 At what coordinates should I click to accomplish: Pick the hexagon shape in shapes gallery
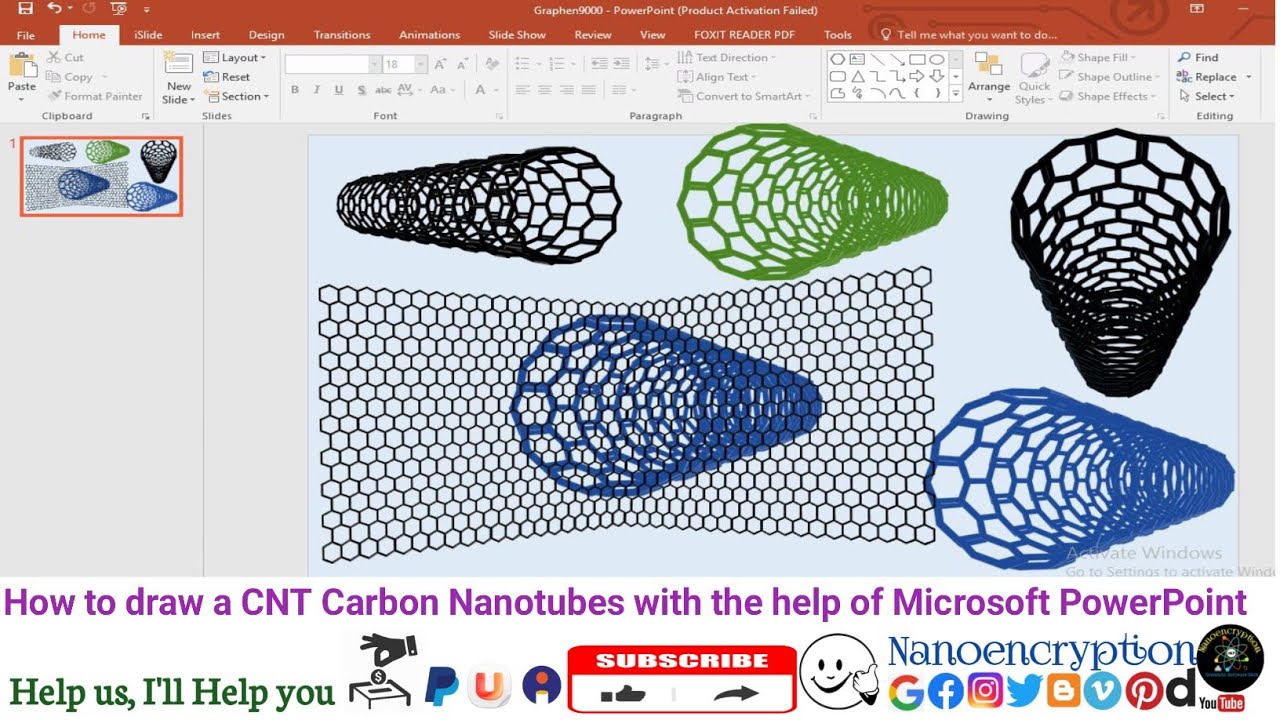[838, 59]
